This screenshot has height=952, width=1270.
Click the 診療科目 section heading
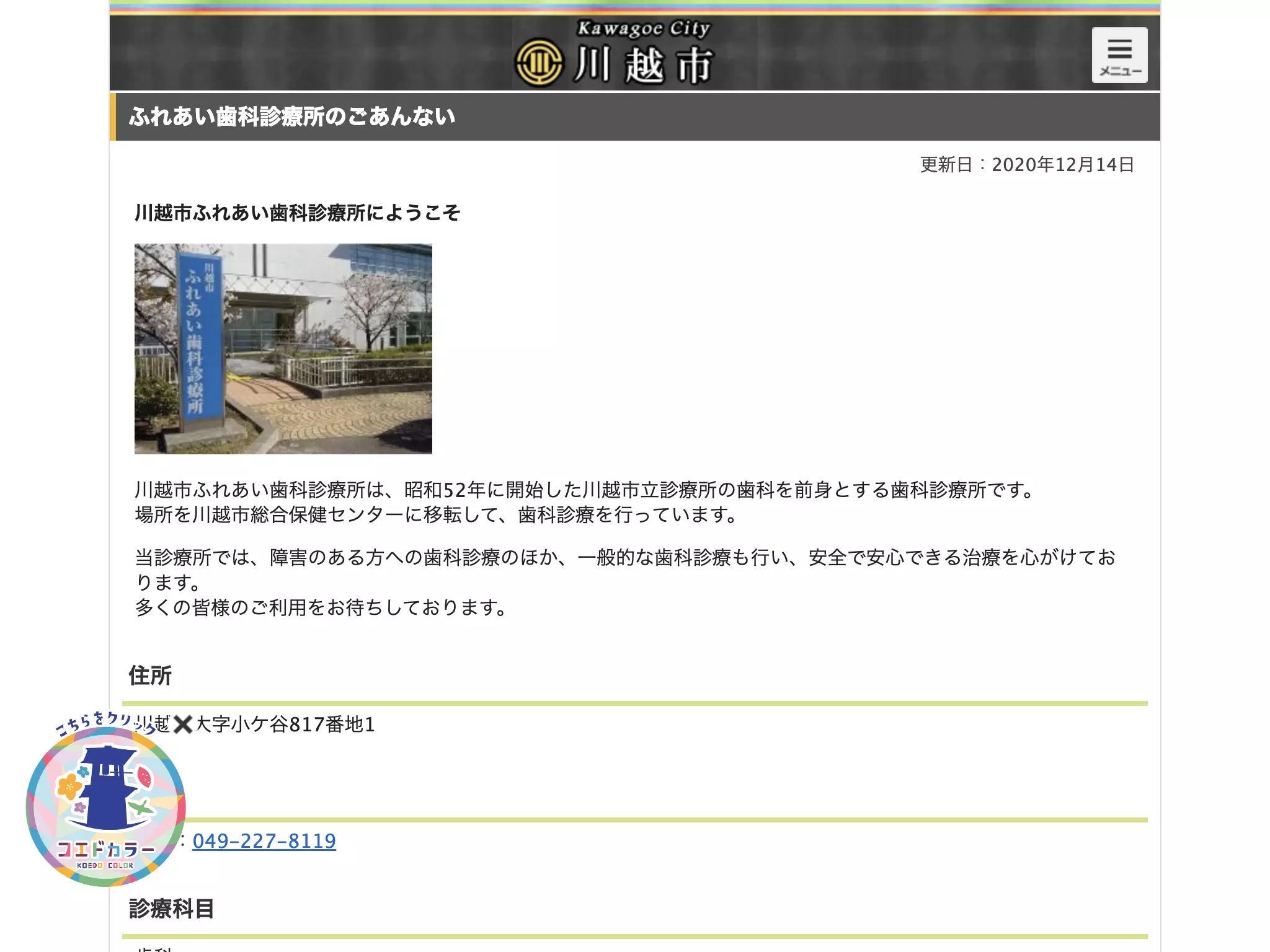point(172,909)
